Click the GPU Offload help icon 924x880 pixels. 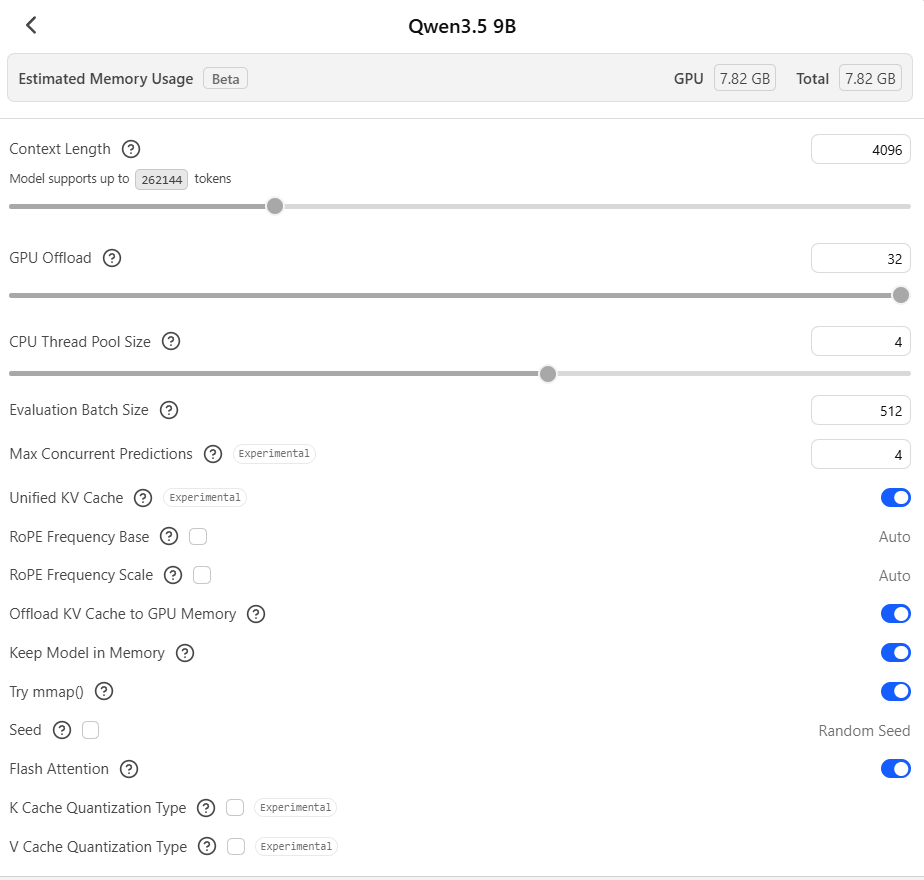click(x=111, y=258)
